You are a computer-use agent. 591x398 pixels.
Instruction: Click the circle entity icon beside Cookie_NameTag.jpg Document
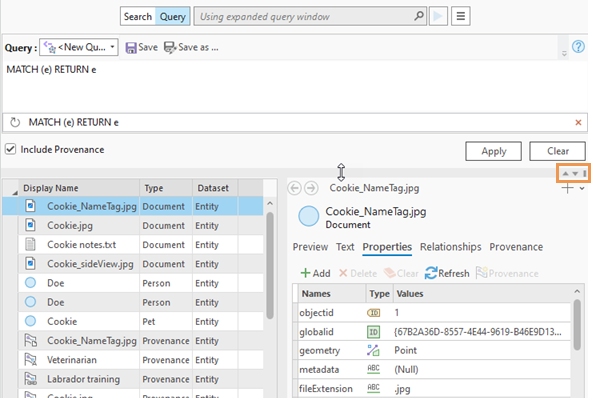[309, 216]
